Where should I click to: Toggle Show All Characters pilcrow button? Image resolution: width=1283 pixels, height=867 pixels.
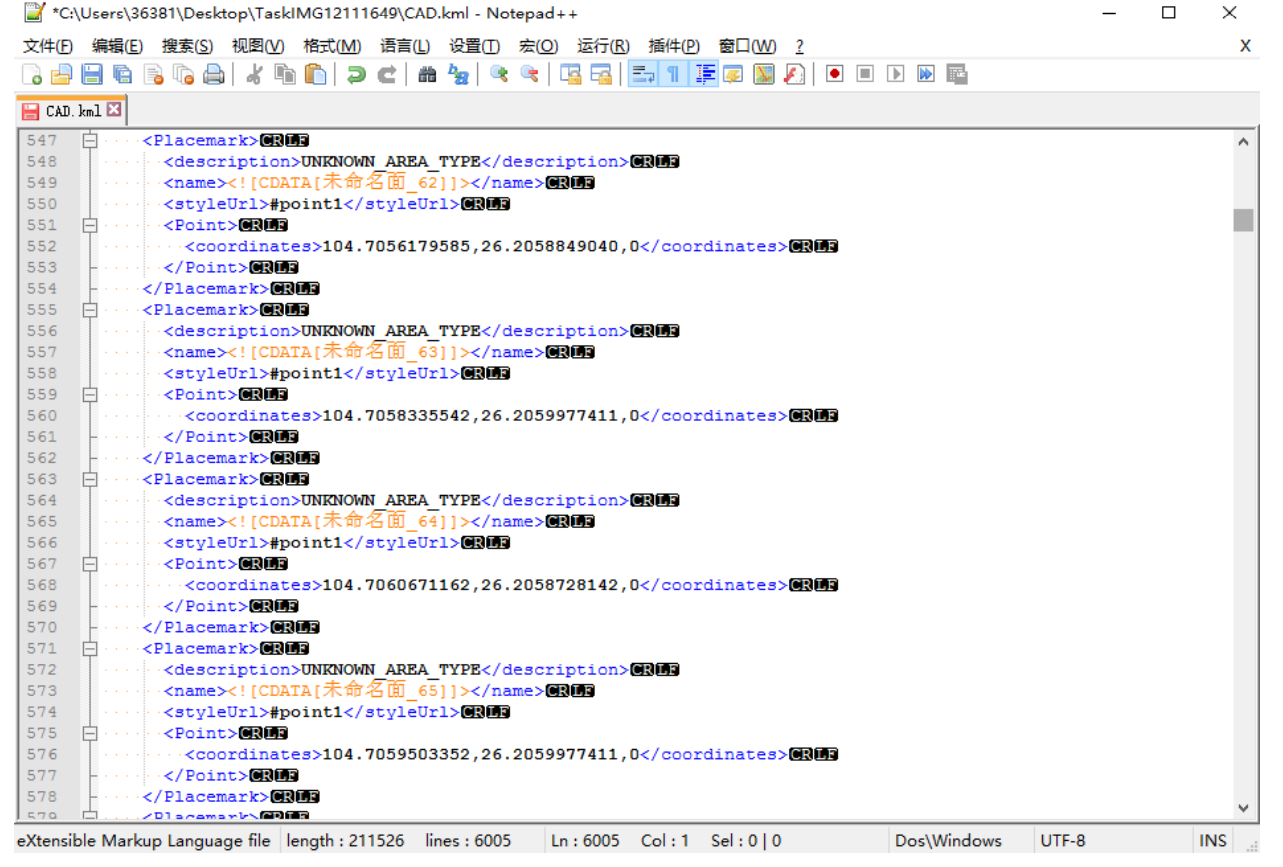coord(673,74)
